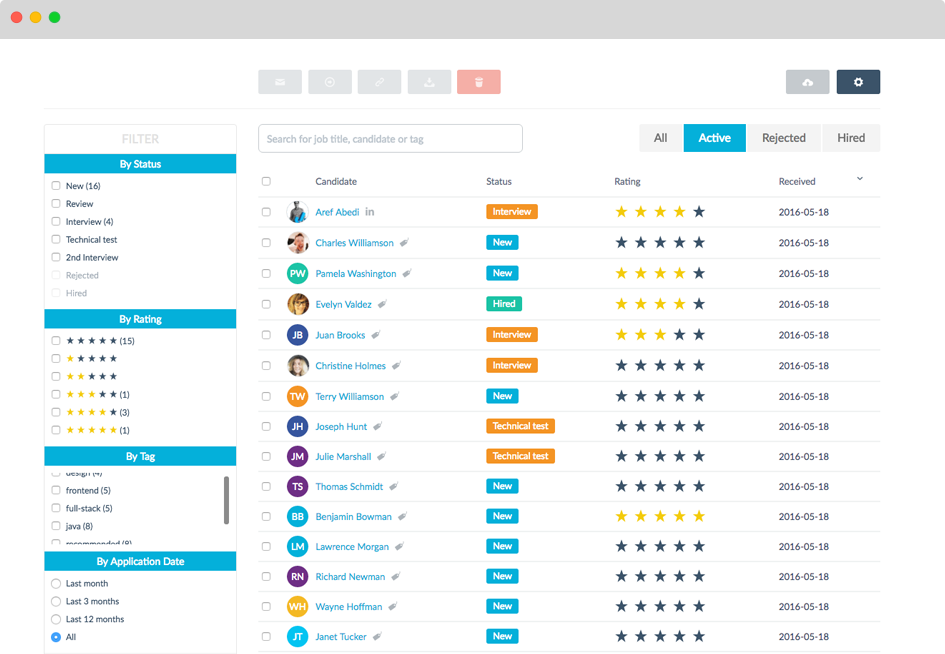The width and height of the screenshot is (945, 654).
Task: Switch to the Rejected tab
Action: (784, 137)
